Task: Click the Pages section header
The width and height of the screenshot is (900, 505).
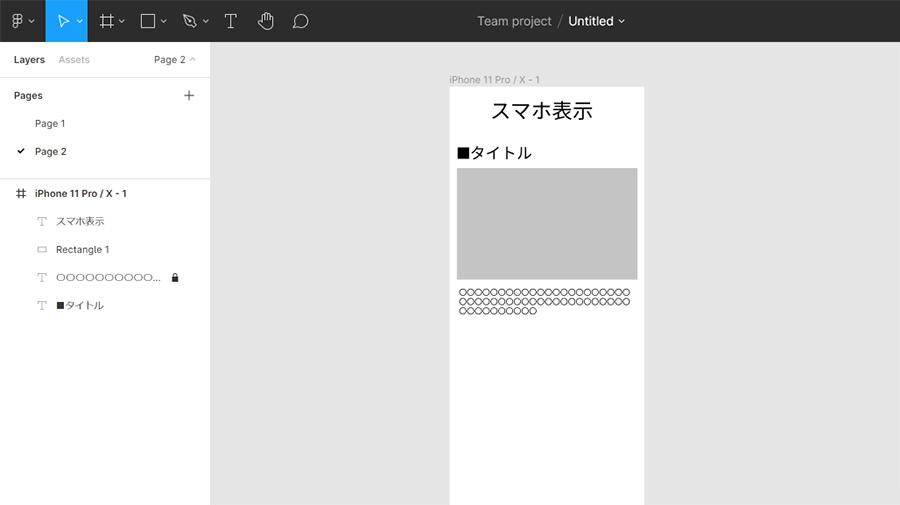Action: [28, 95]
